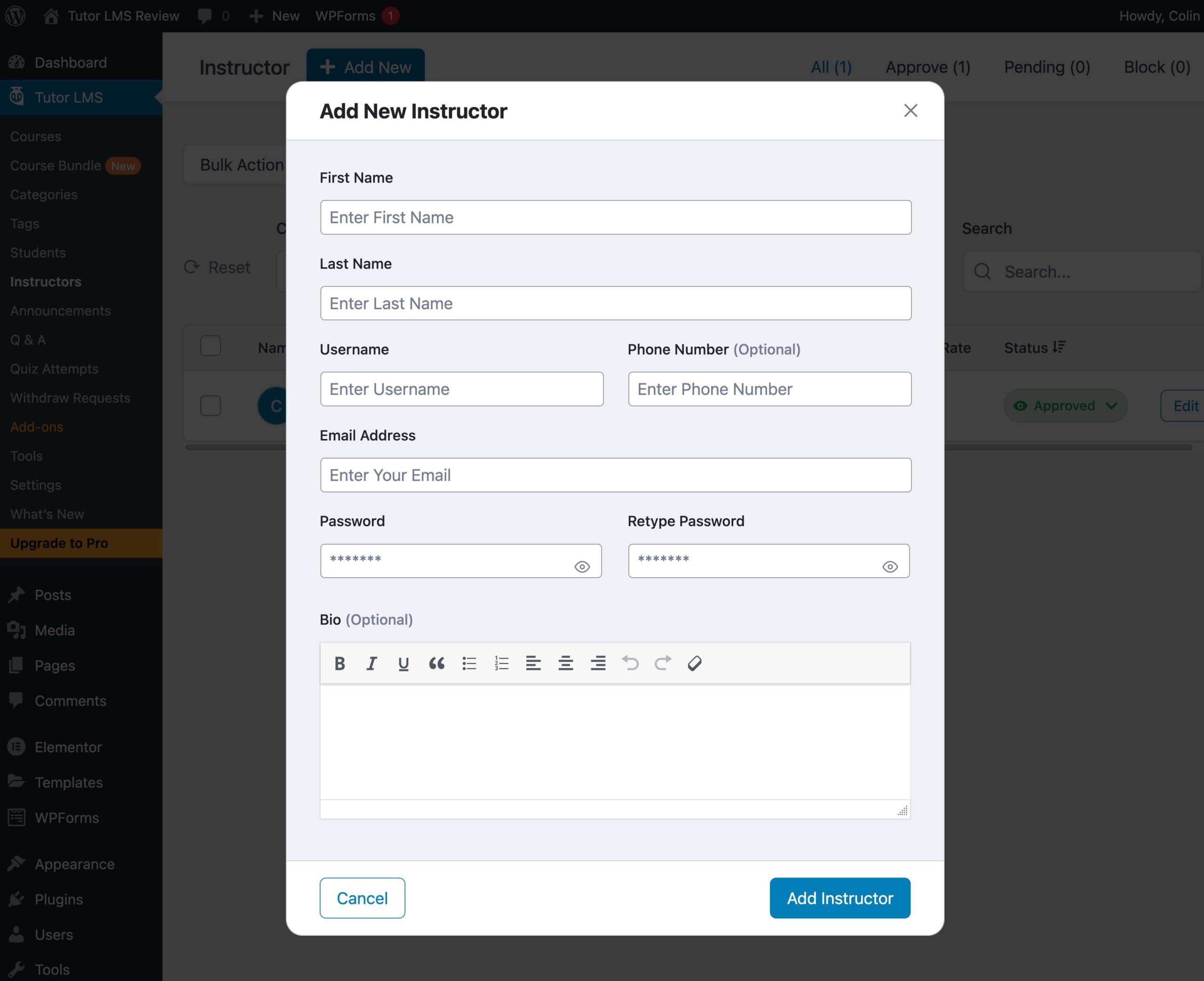
Task: Focus the First Name input field
Action: pos(616,217)
